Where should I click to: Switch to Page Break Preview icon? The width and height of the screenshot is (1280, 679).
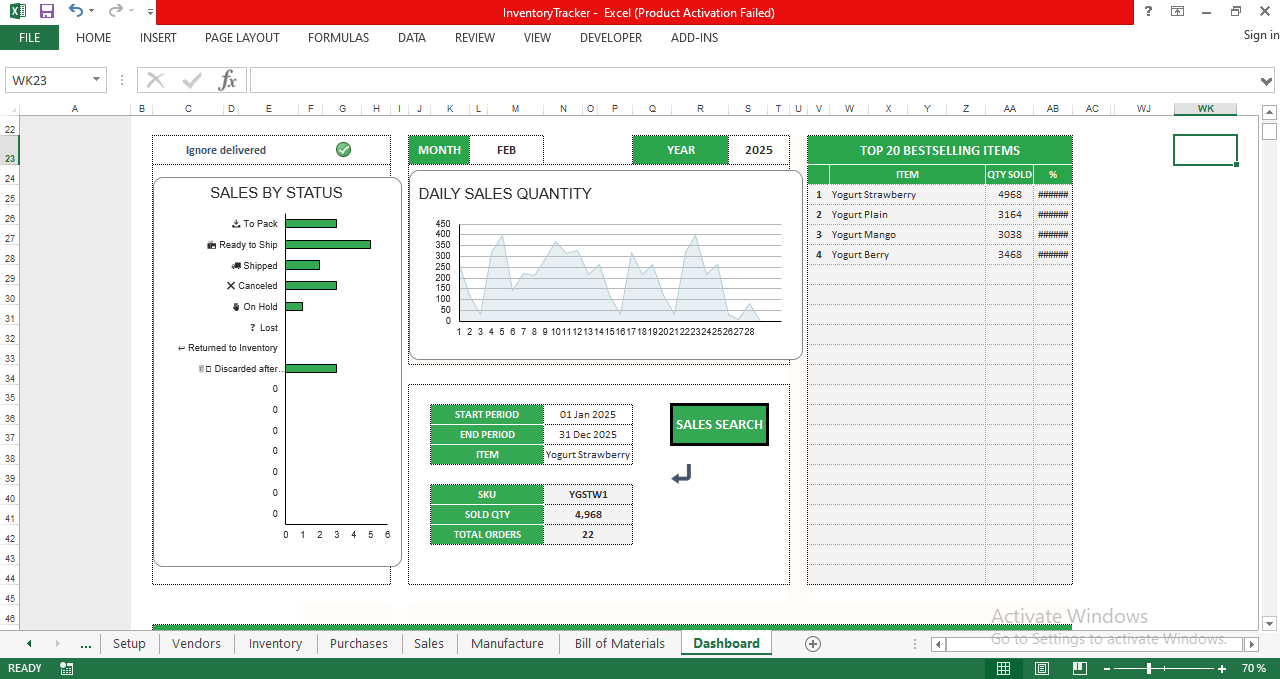coord(1079,668)
